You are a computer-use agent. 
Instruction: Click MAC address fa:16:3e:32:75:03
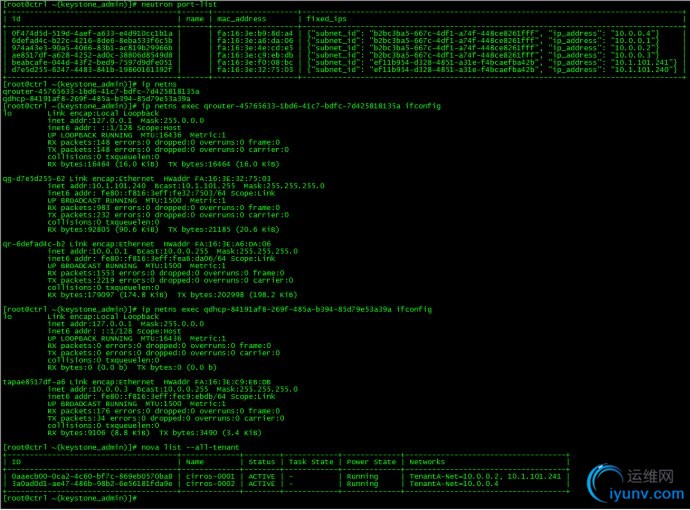coord(255,70)
